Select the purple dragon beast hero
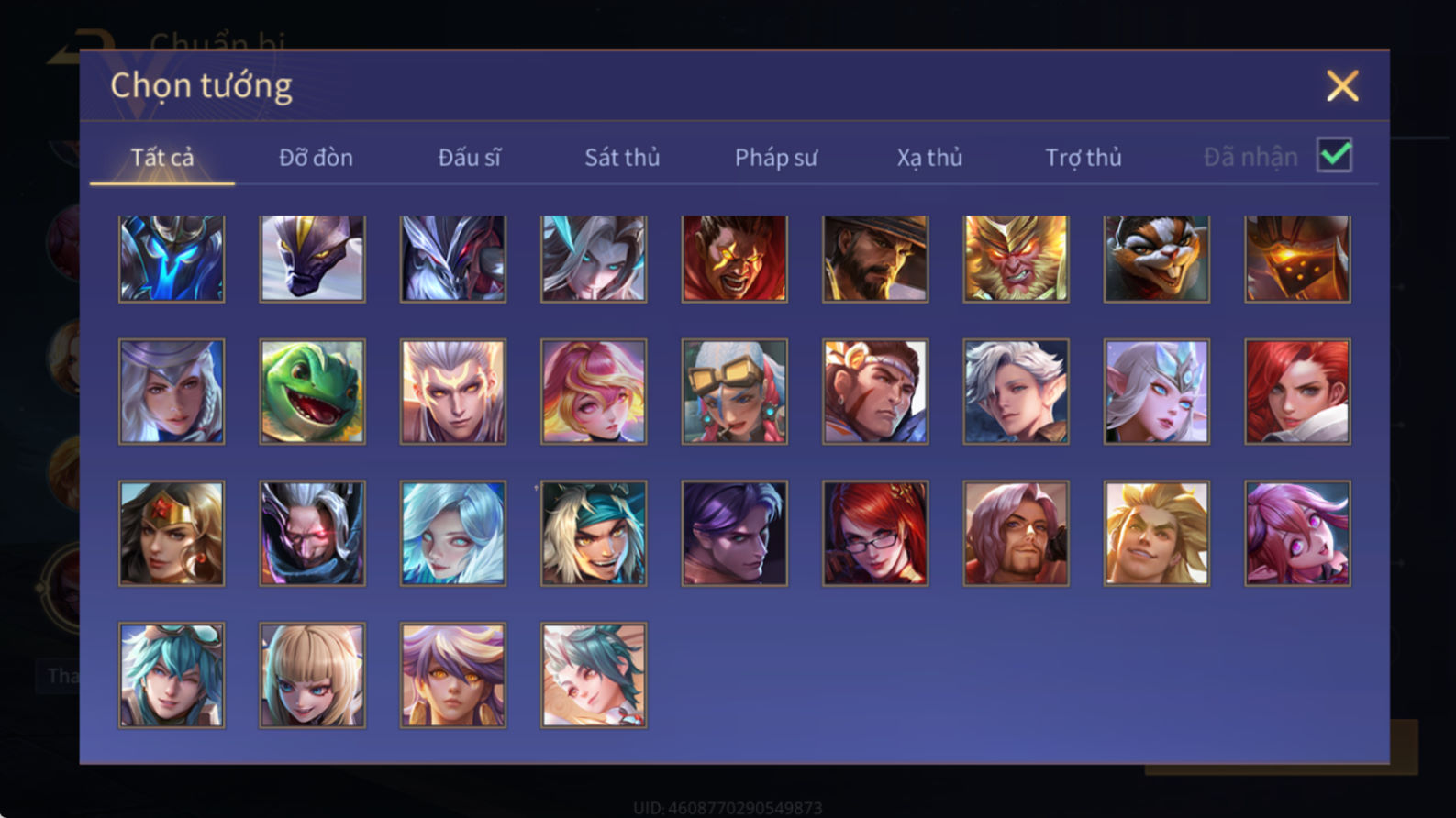The height and width of the screenshot is (818, 1456). (312, 259)
